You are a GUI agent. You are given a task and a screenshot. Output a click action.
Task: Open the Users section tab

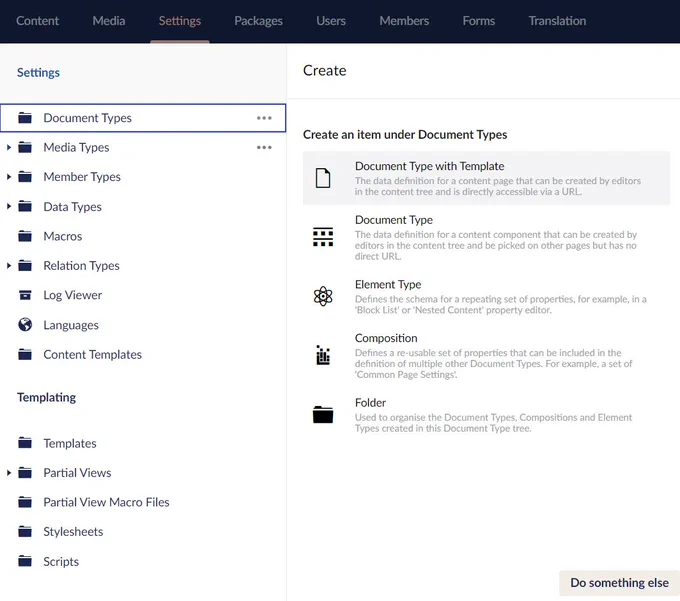(331, 21)
